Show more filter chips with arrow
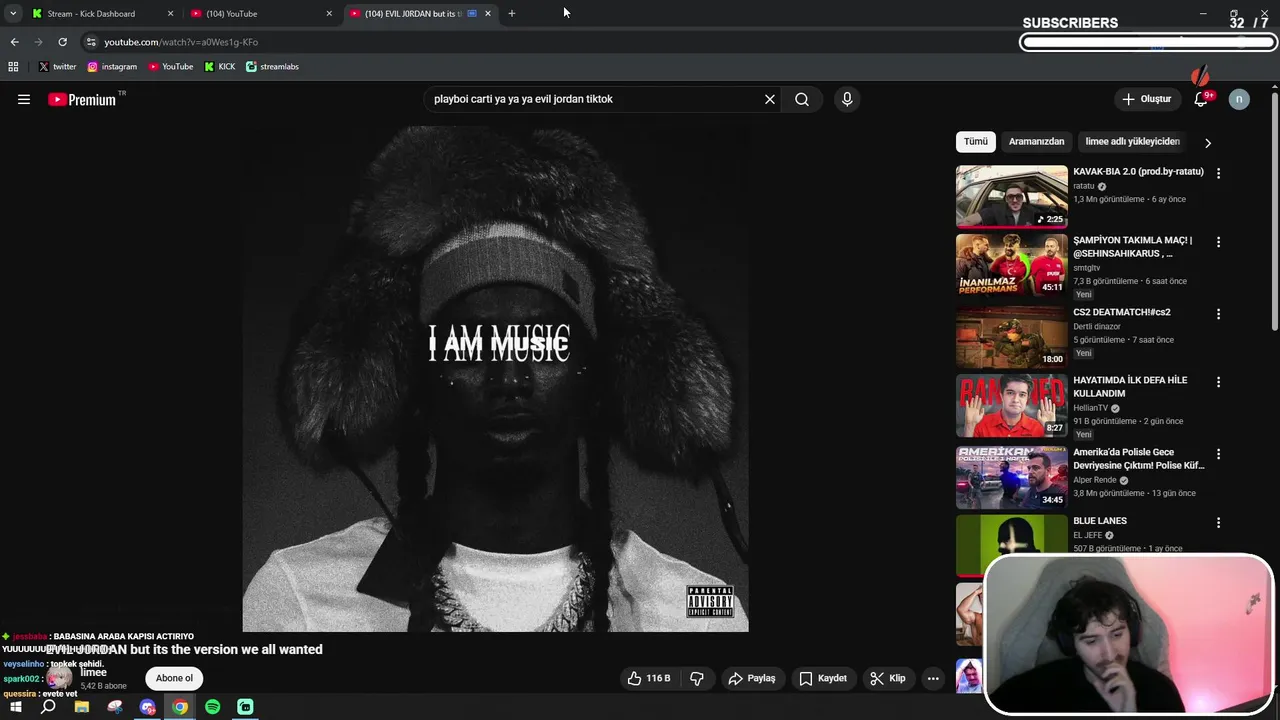This screenshot has height=720, width=1280. pos(1207,143)
